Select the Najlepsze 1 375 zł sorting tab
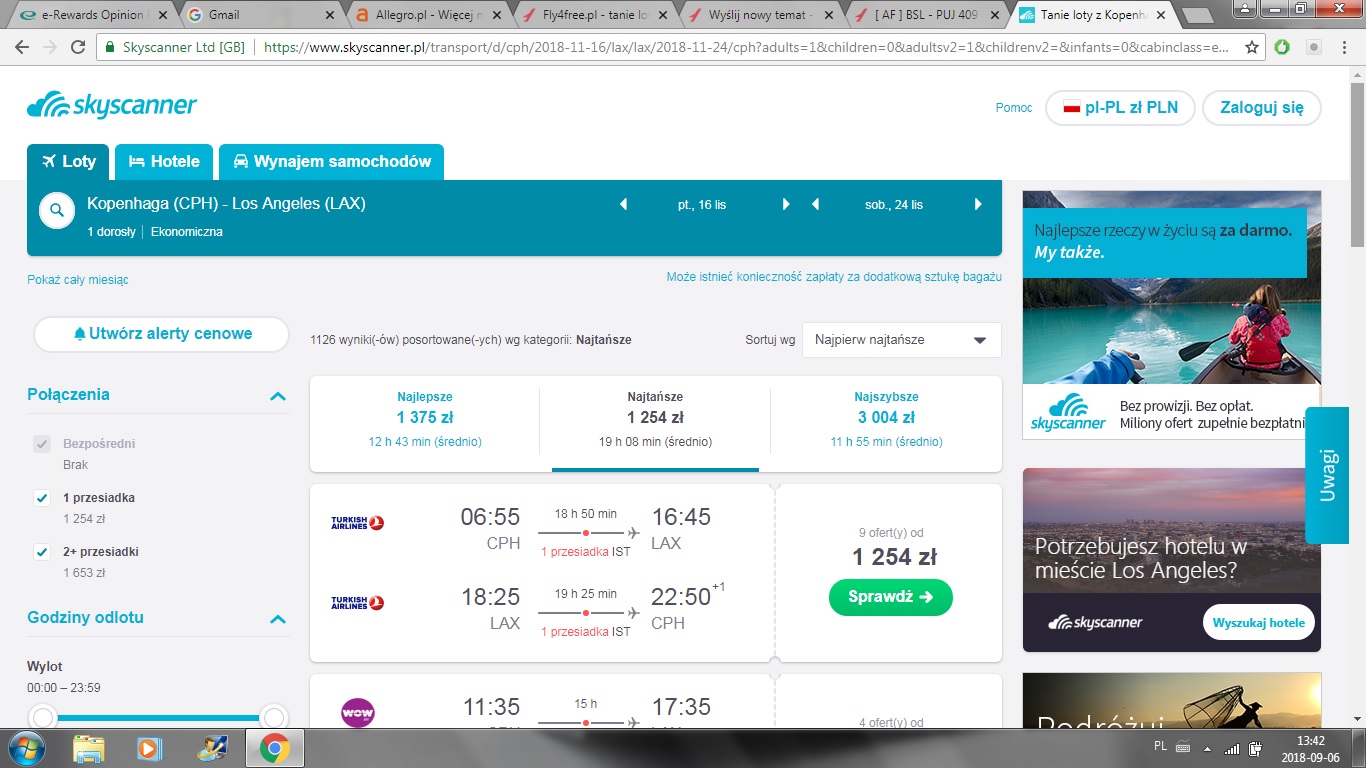This screenshot has width=1366, height=768. click(x=425, y=420)
